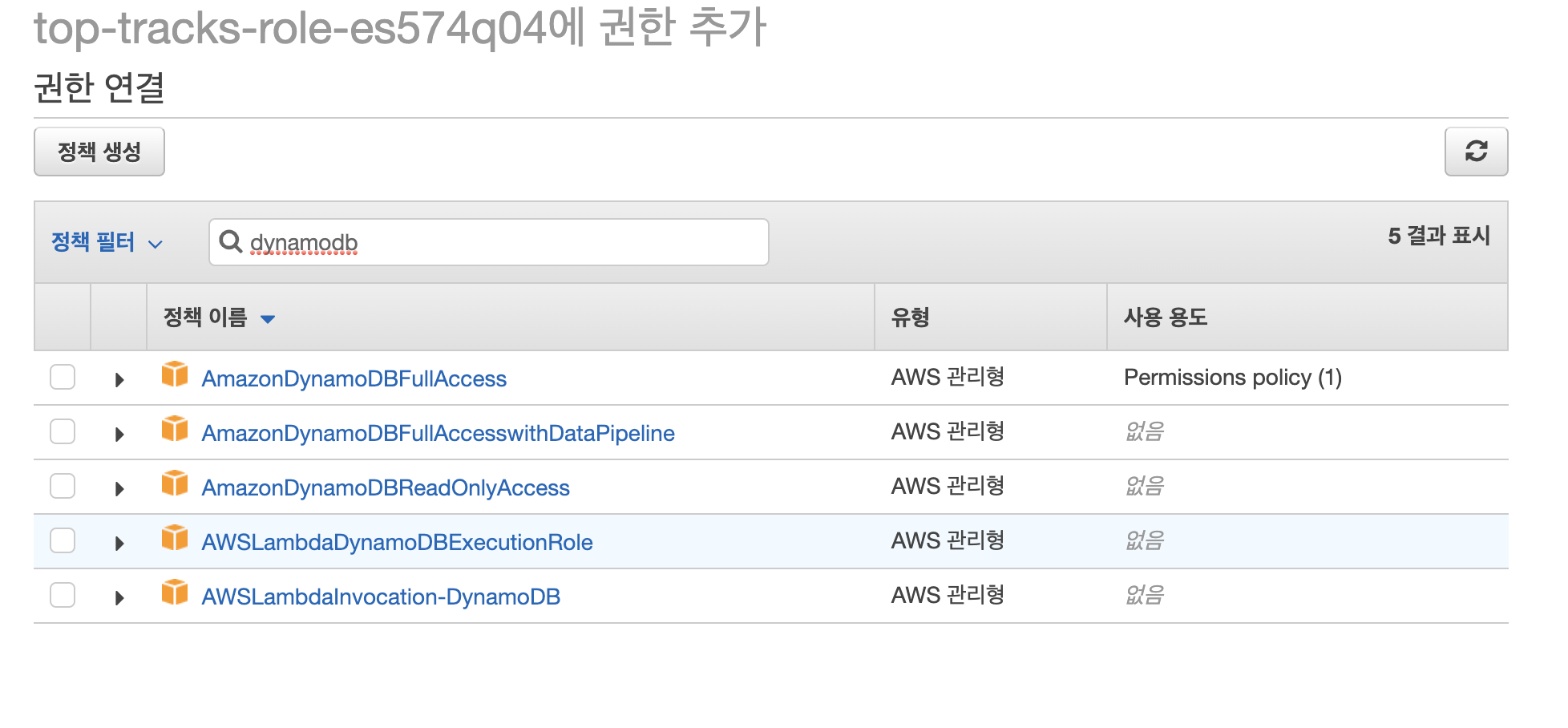The height and width of the screenshot is (728, 1568).
Task: Expand the AWSLambdaInvocation-DynamoDB row arrow
Action: pyautogui.click(x=119, y=598)
